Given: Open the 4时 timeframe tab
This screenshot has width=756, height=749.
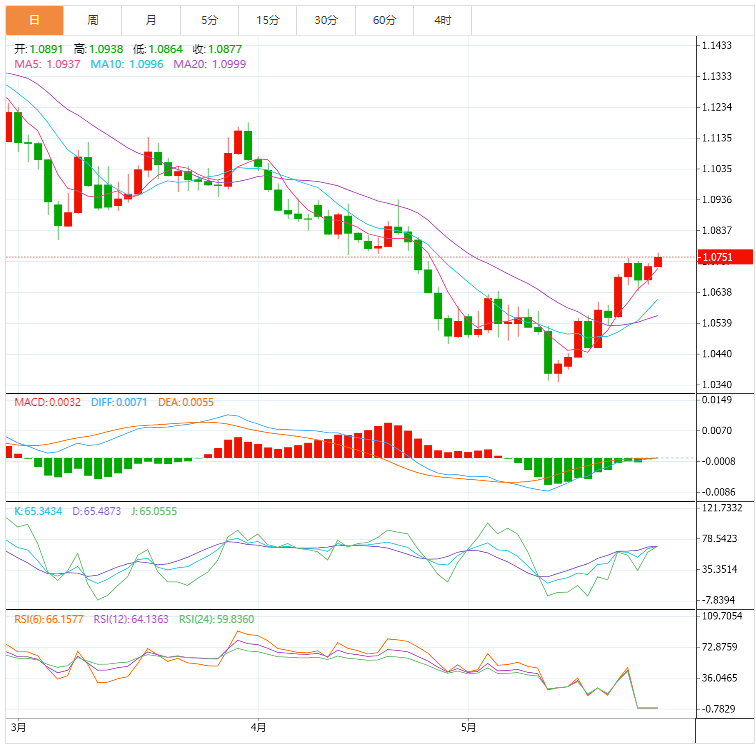Looking at the screenshot, I should [443, 20].
